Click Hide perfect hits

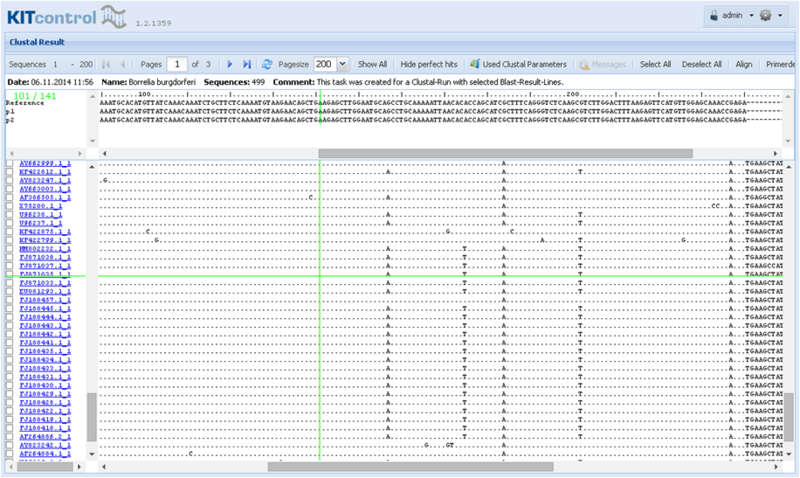[429, 64]
